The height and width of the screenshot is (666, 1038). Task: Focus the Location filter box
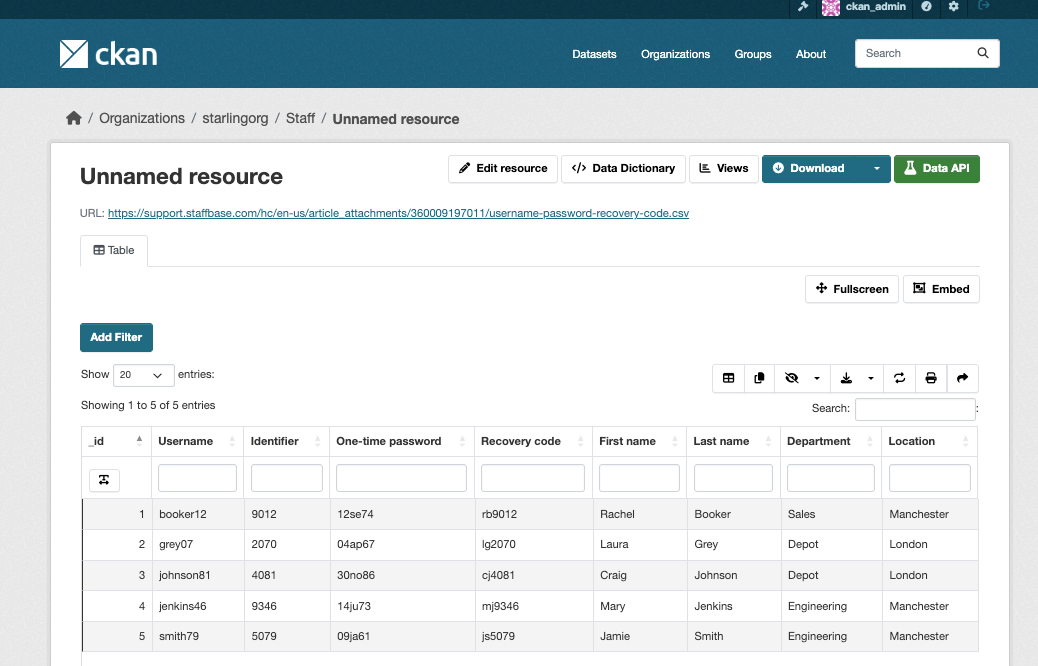[x=929, y=478]
